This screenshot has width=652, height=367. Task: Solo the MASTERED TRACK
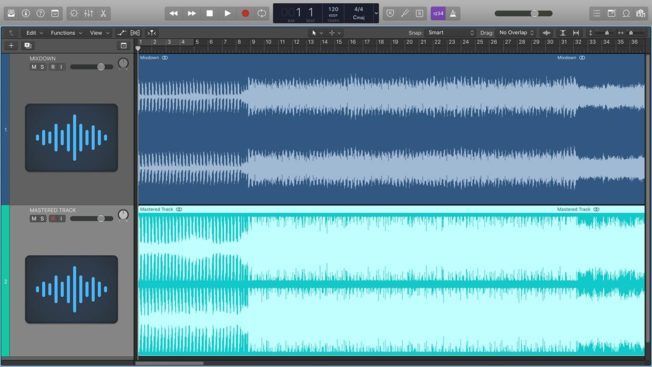tap(42, 219)
